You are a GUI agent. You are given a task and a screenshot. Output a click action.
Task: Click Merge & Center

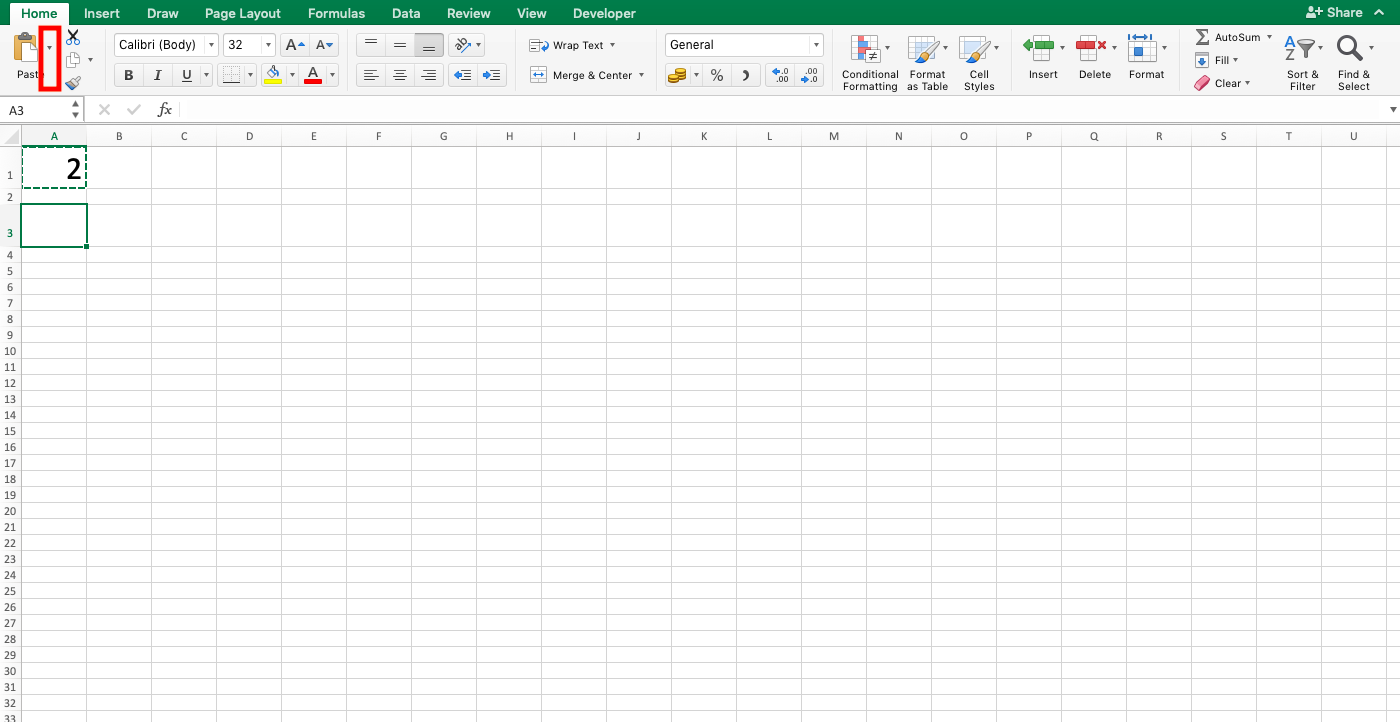[x=586, y=75]
